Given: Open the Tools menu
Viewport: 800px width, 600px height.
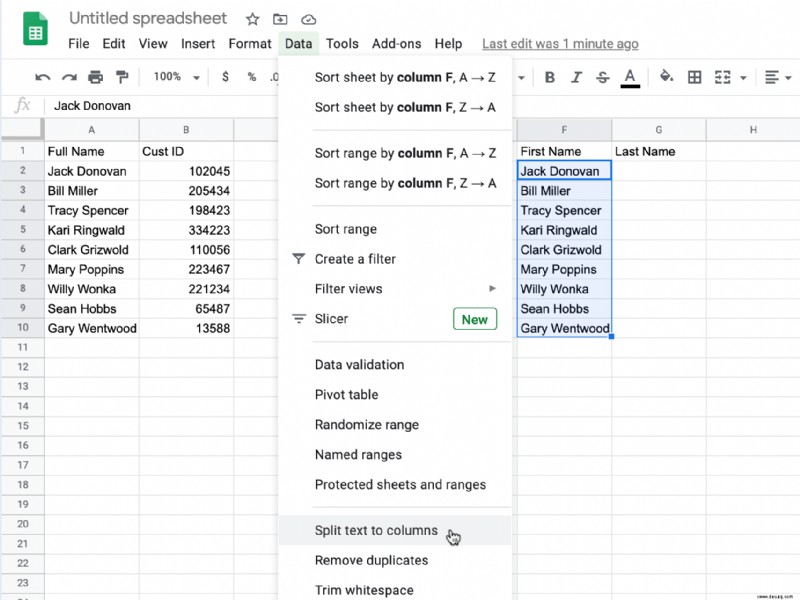Looking at the screenshot, I should point(342,44).
